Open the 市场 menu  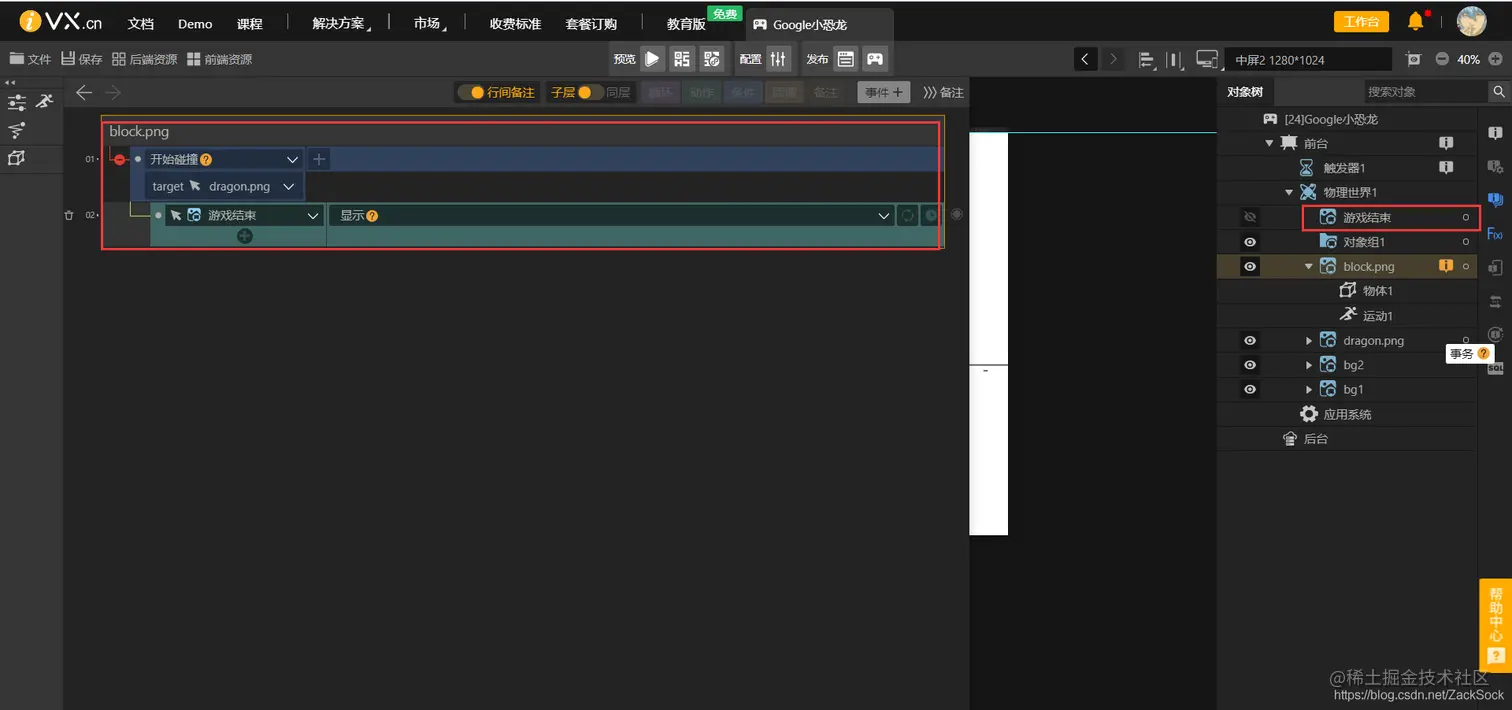tap(429, 24)
